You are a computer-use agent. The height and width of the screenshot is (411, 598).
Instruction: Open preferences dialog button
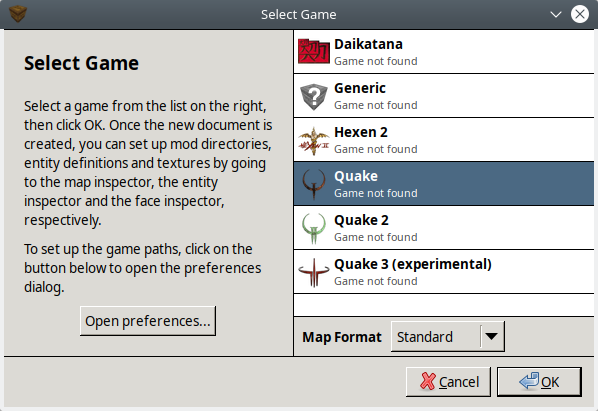148,321
